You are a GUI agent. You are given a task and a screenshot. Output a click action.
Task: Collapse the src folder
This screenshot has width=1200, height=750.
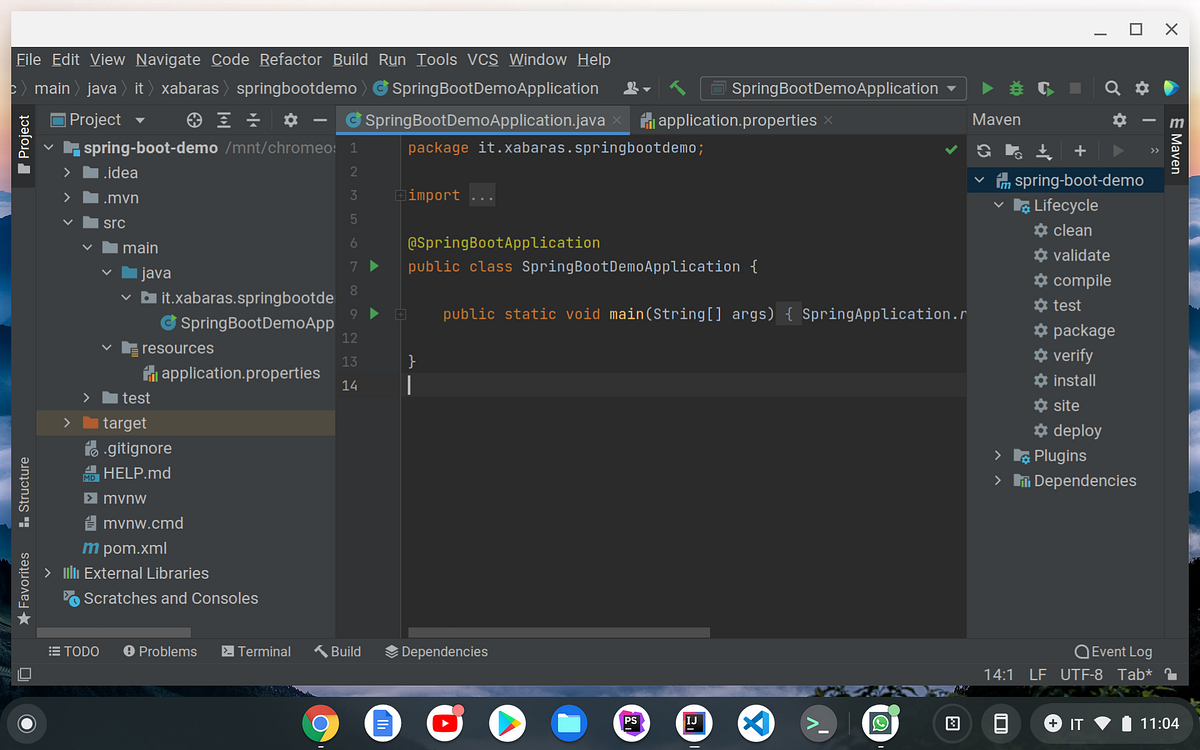tap(67, 223)
